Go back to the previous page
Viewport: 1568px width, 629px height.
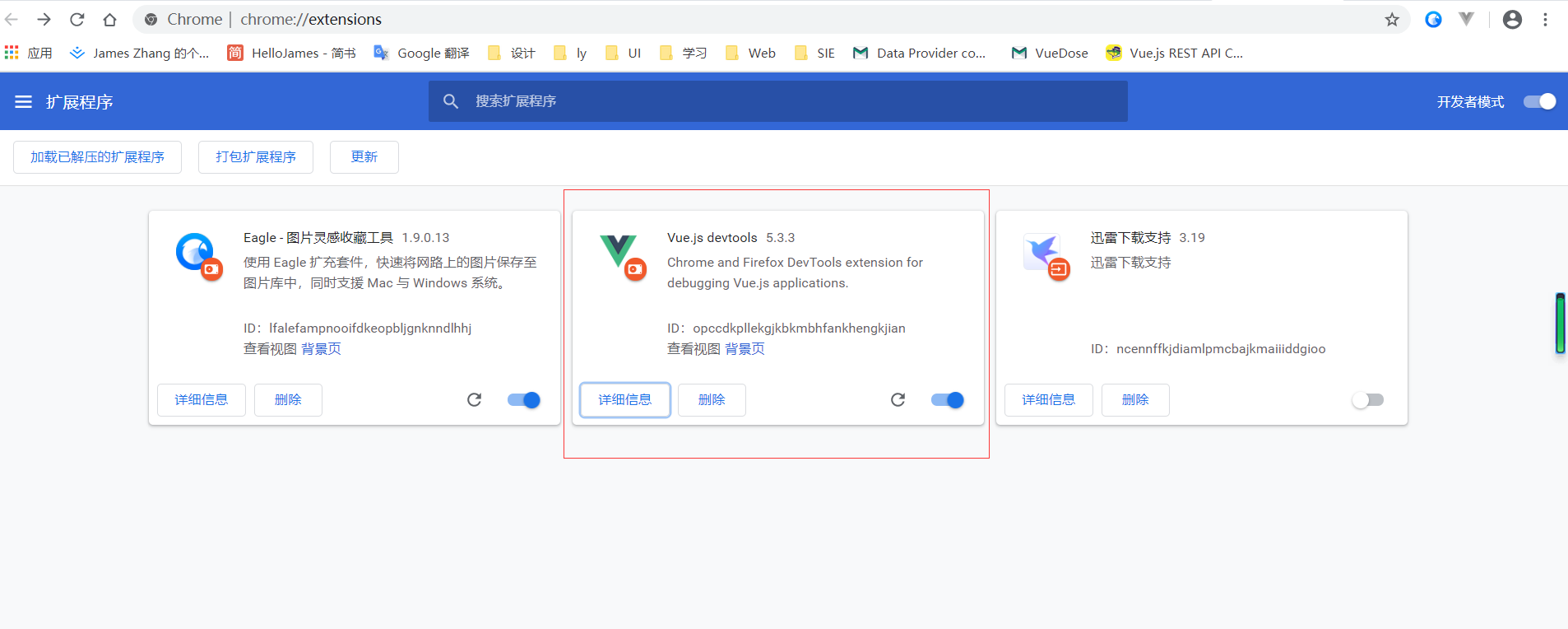pos(12,19)
